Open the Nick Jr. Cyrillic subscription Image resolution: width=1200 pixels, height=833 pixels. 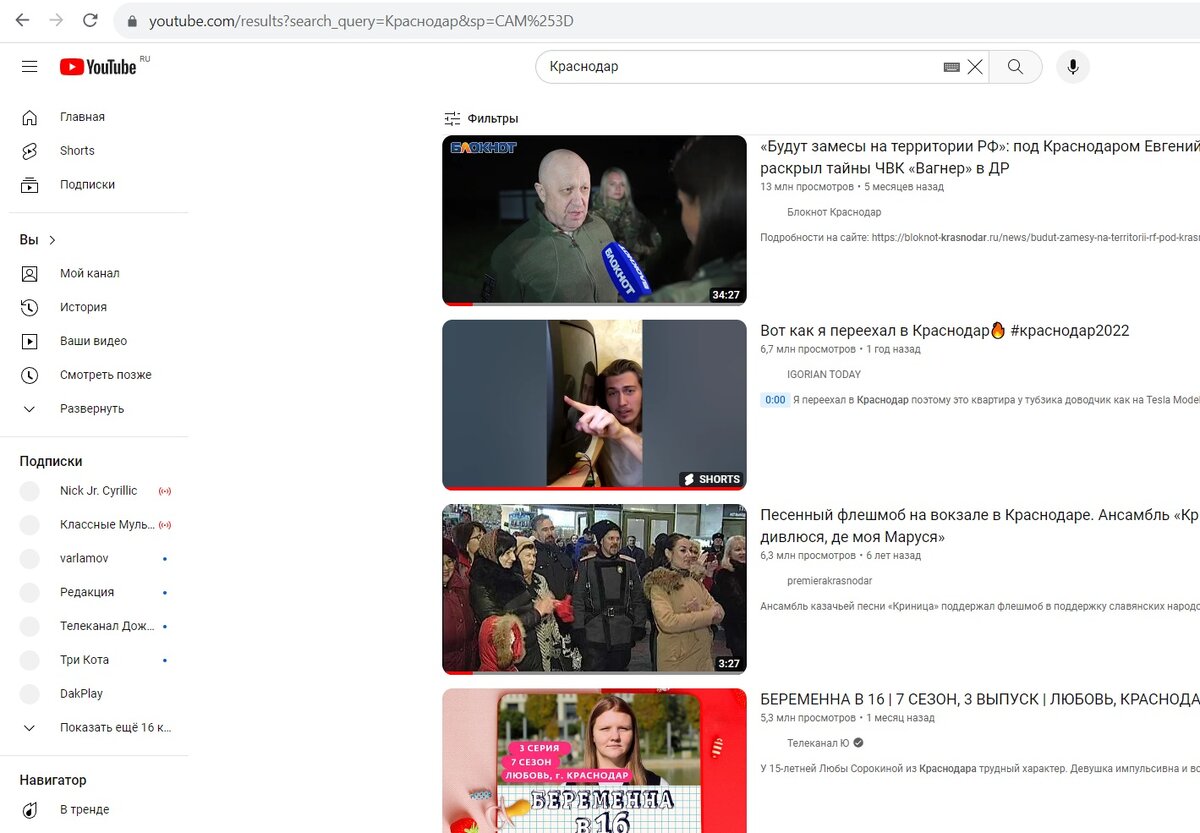pyautogui.click(x=98, y=491)
